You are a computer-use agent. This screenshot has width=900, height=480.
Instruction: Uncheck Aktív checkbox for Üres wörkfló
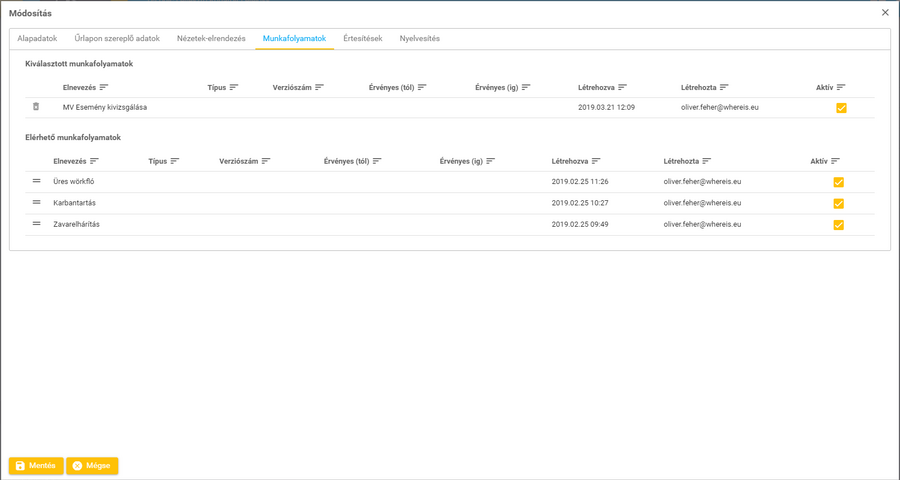pyautogui.click(x=838, y=182)
